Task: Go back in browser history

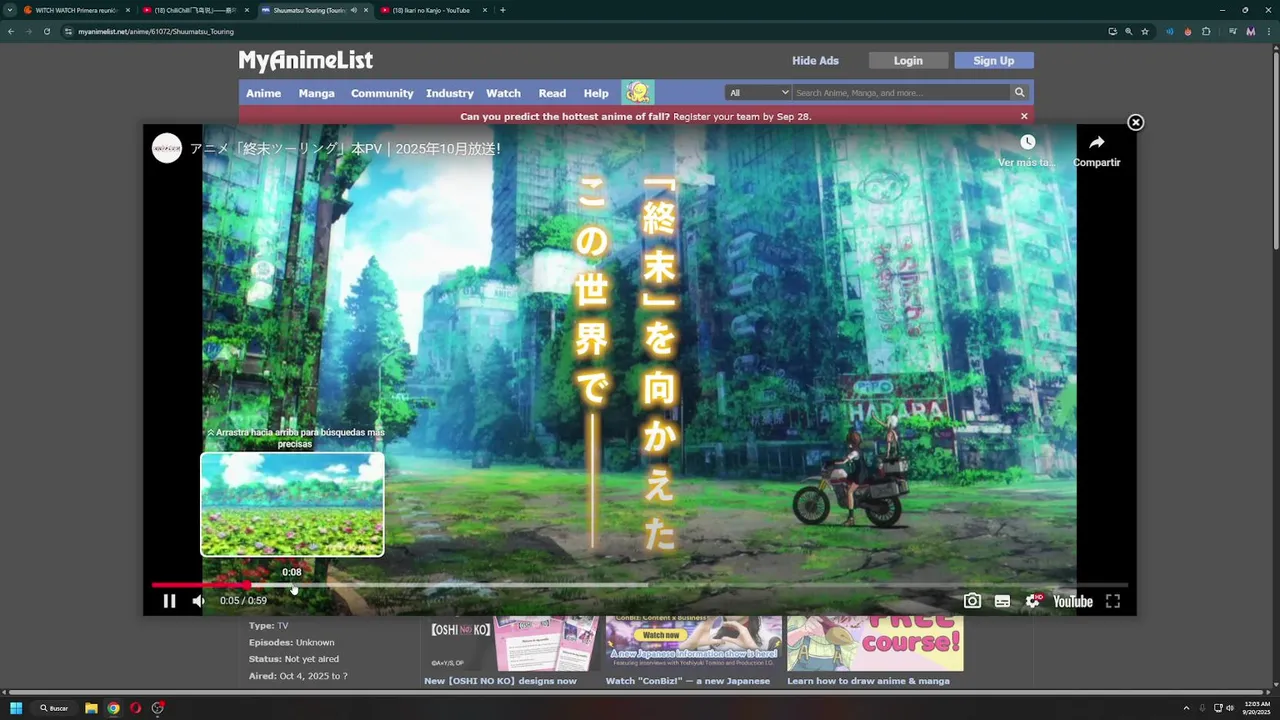Action: (x=11, y=31)
